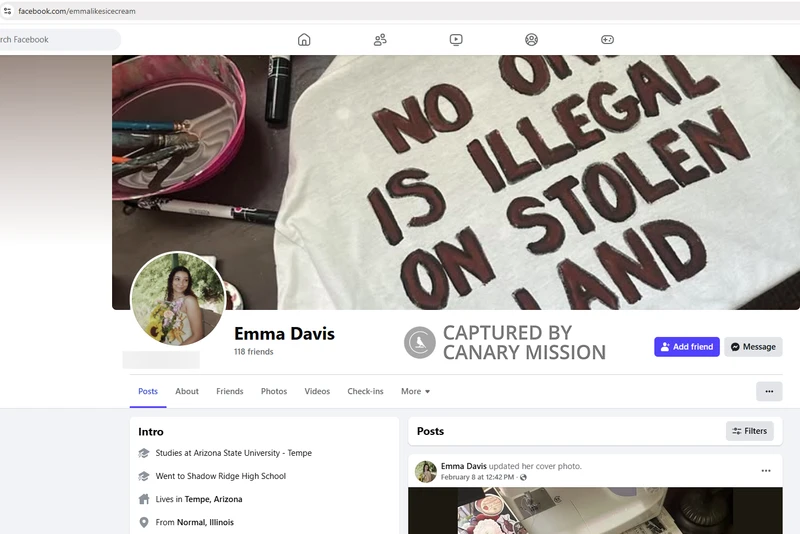Focus the Search Facebook field
Image resolution: width=800 pixels, height=534 pixels.
(59, 40)
